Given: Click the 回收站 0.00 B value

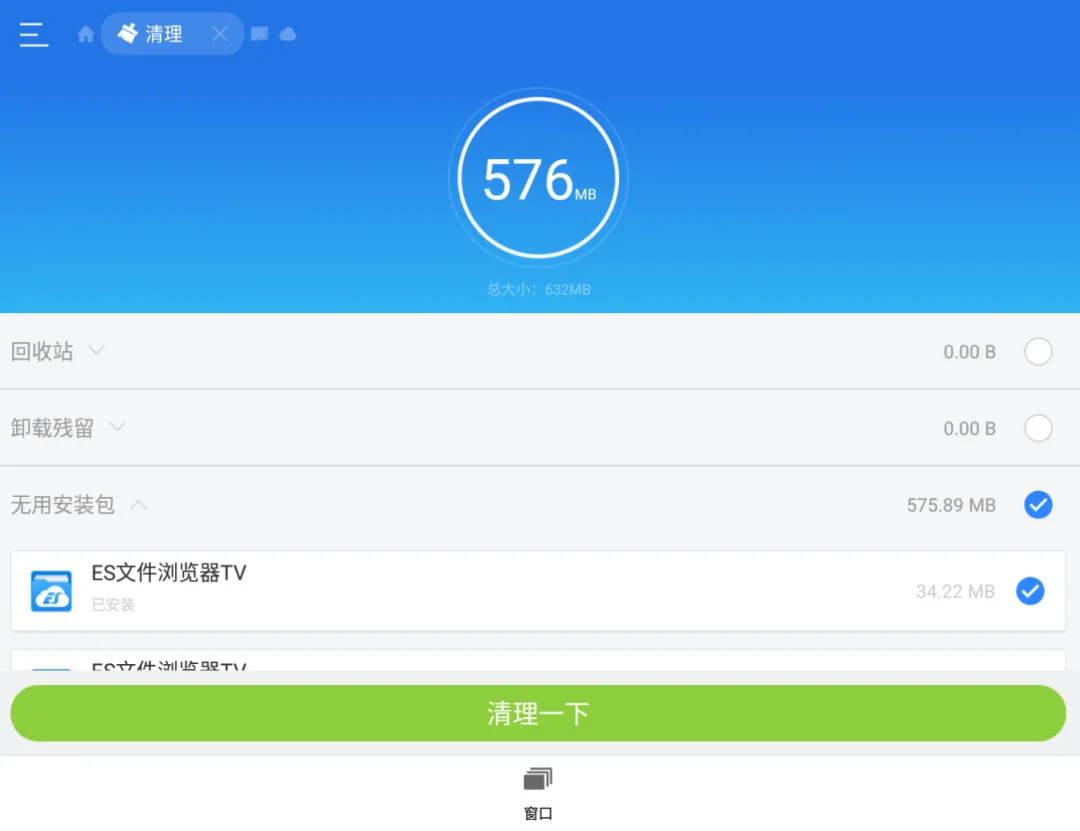Looking at the screenshot, I should 969,352.
